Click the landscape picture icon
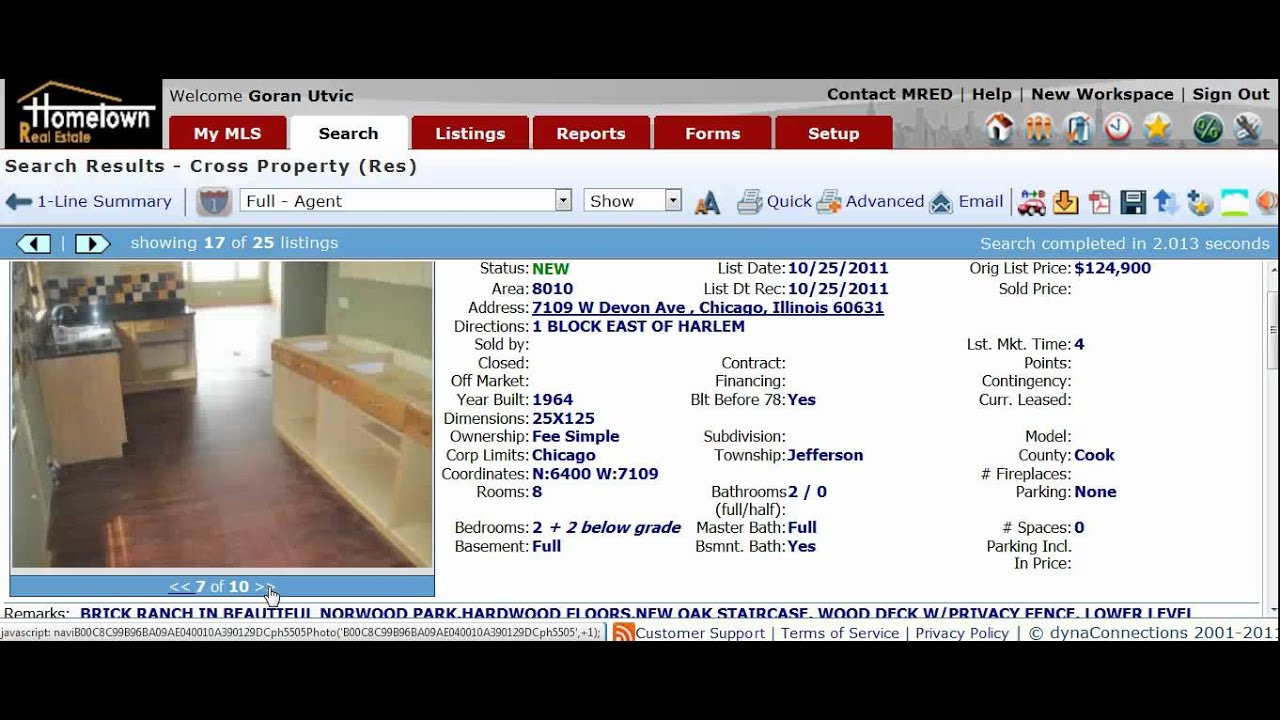The image size is (1280, 720). click(1234, 202)
